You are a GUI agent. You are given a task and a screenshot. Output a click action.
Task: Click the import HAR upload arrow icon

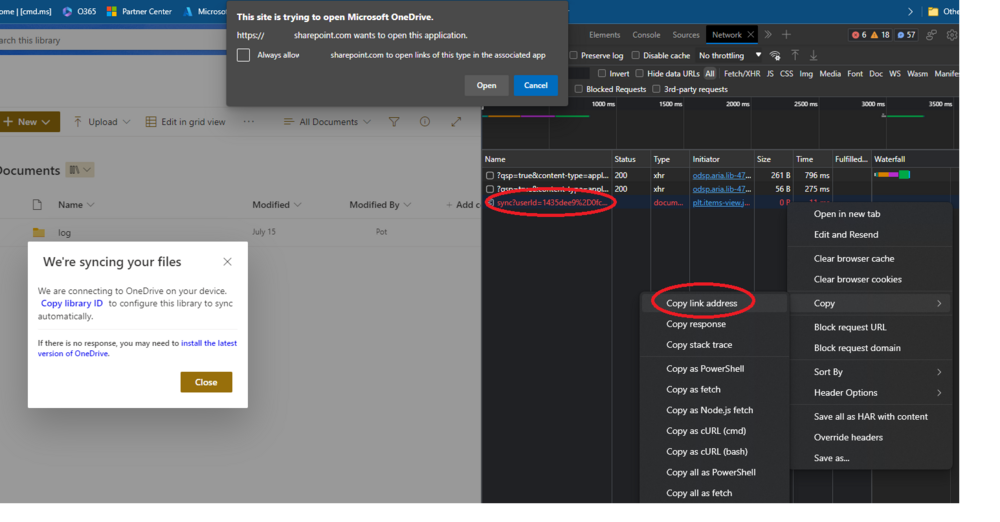click(x=795, y=56)
